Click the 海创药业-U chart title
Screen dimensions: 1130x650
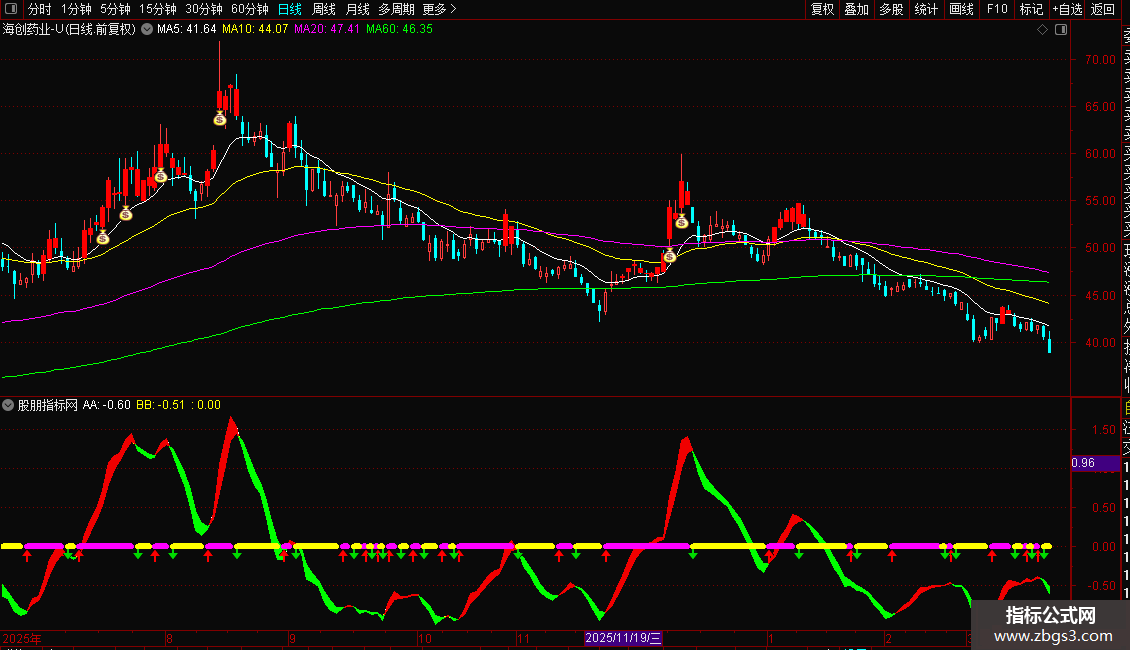(x=69, y=30)
